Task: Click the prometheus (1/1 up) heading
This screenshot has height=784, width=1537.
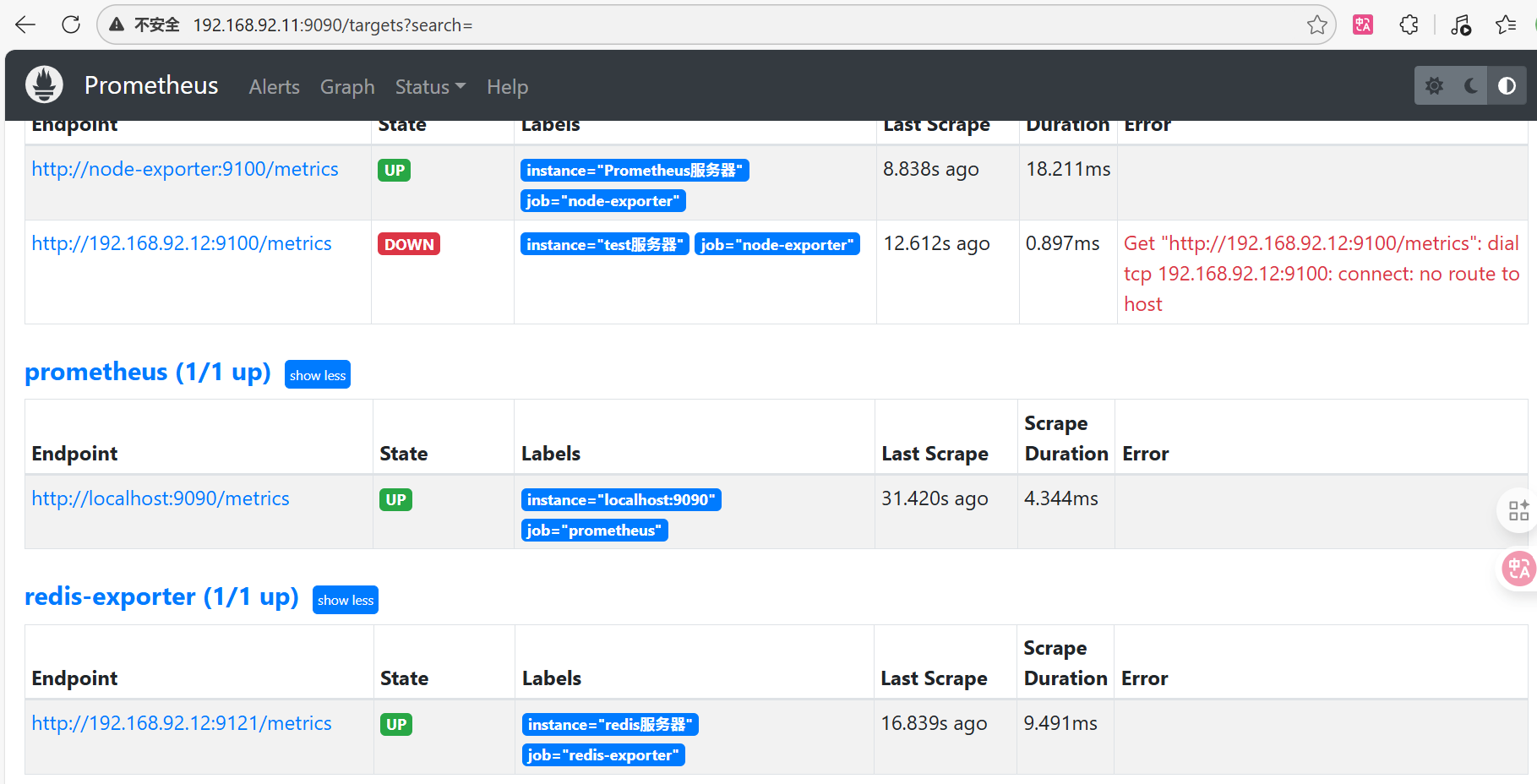Action: 148,372
